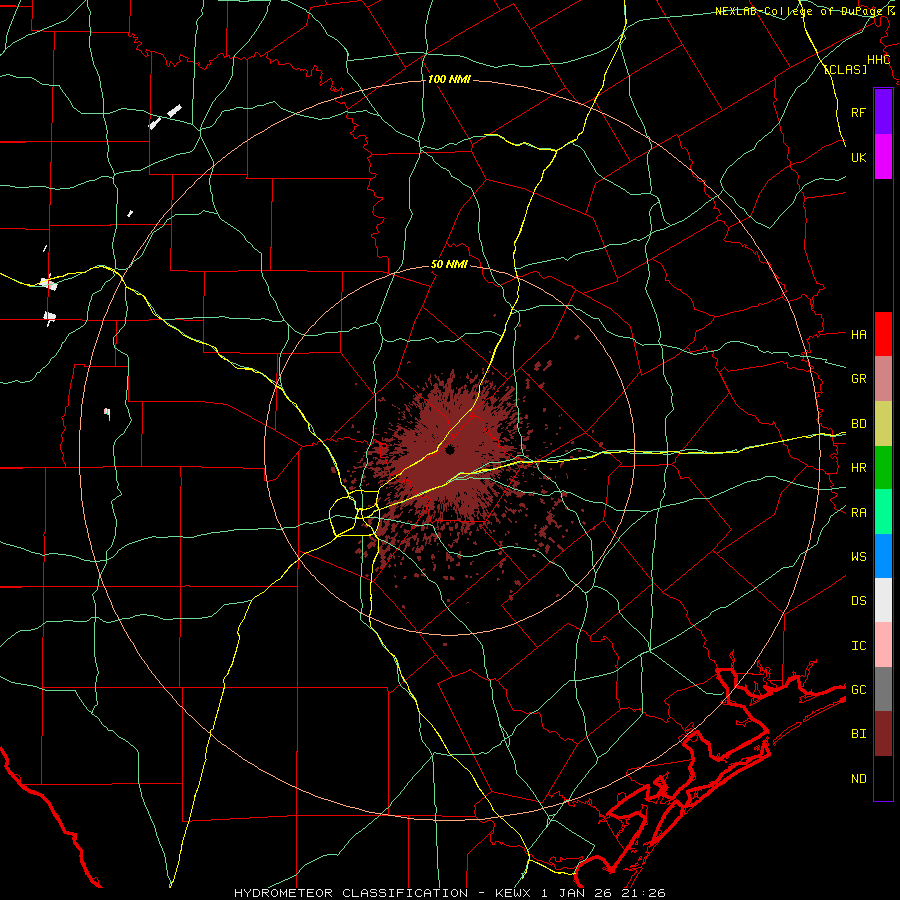Viewport: 900px width, 900px height.
Task: Pick the mint green RA legend swatch
Action: tap(883, 512)
